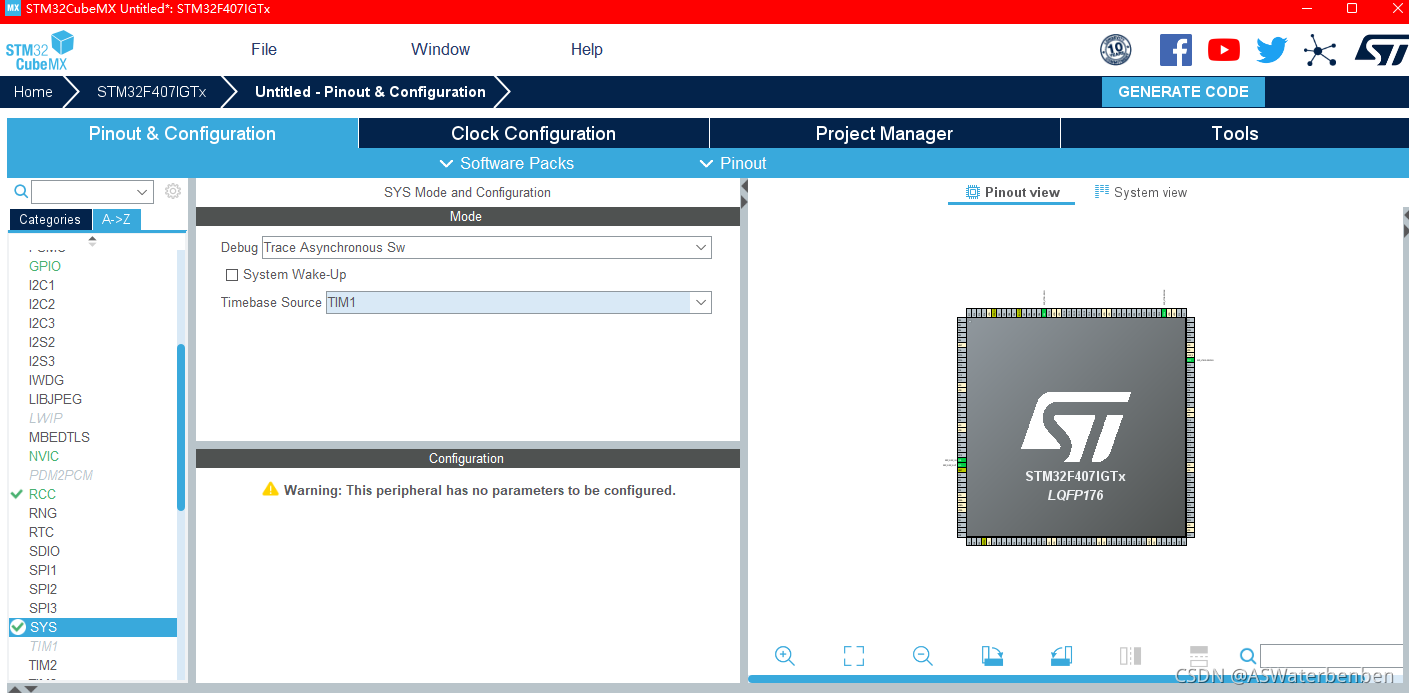
Task: Open the ST YouTube channel icon
Action: pos(1224,50)
